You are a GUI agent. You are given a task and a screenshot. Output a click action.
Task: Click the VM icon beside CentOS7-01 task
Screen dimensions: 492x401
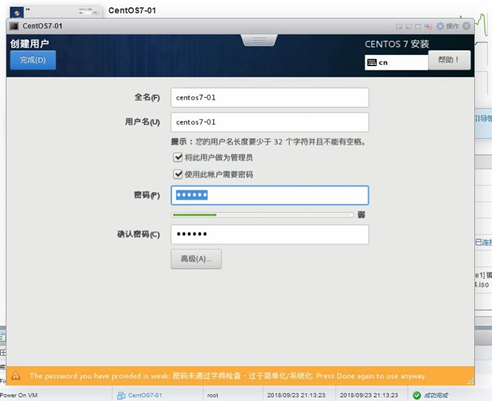pyautogui.click(x=121, y=396)
